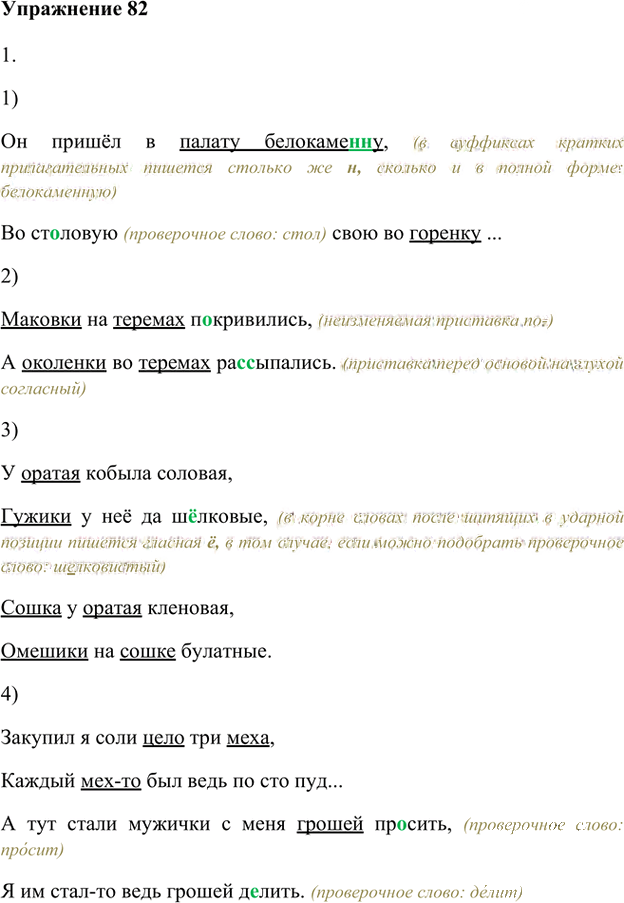Click the word 'соловая'
The height and width of the screenshot is (903, 624).
click(195, 473)
